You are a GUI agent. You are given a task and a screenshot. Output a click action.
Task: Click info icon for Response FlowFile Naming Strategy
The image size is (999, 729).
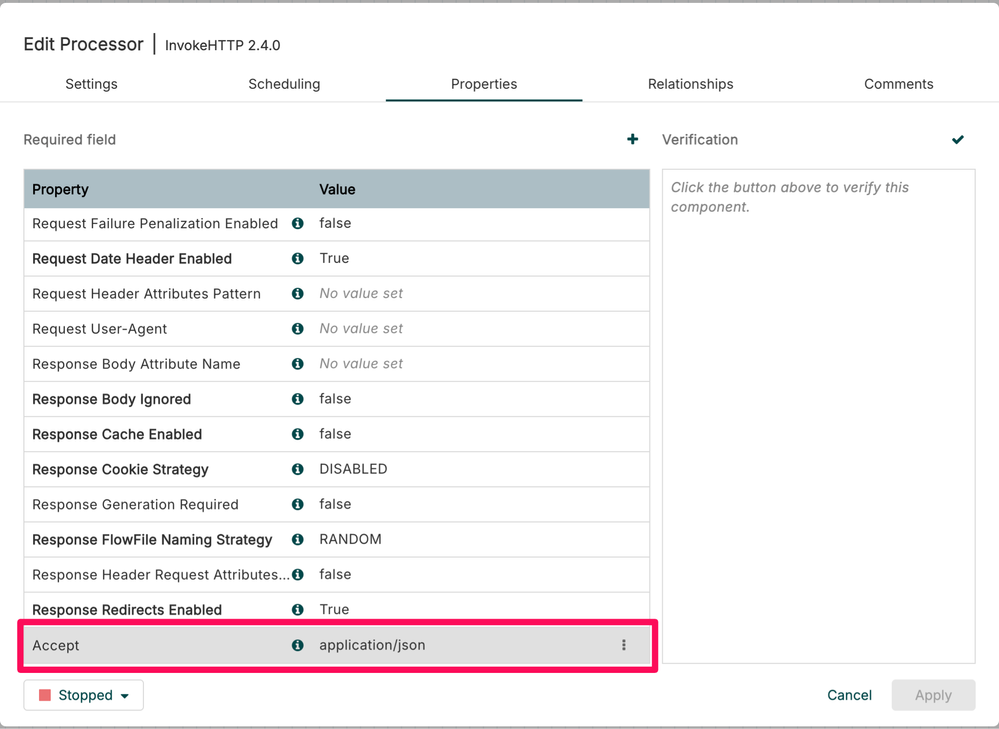[x=297, y=539]
